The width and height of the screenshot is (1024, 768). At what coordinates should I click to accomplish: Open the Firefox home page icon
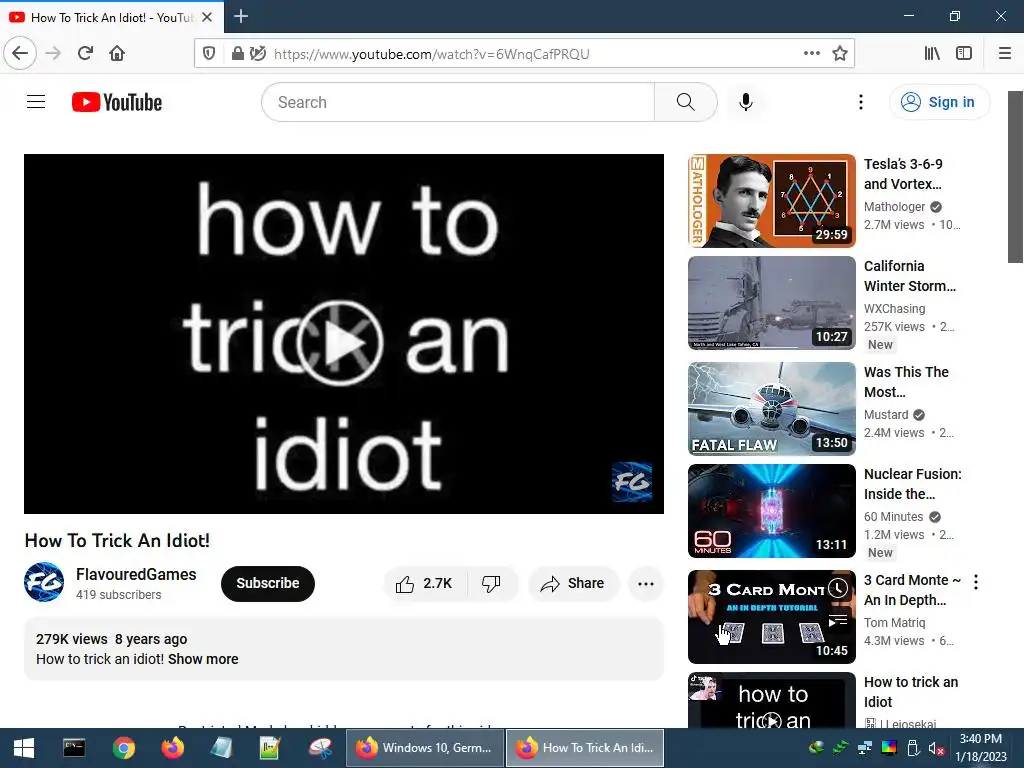point(117,53)
